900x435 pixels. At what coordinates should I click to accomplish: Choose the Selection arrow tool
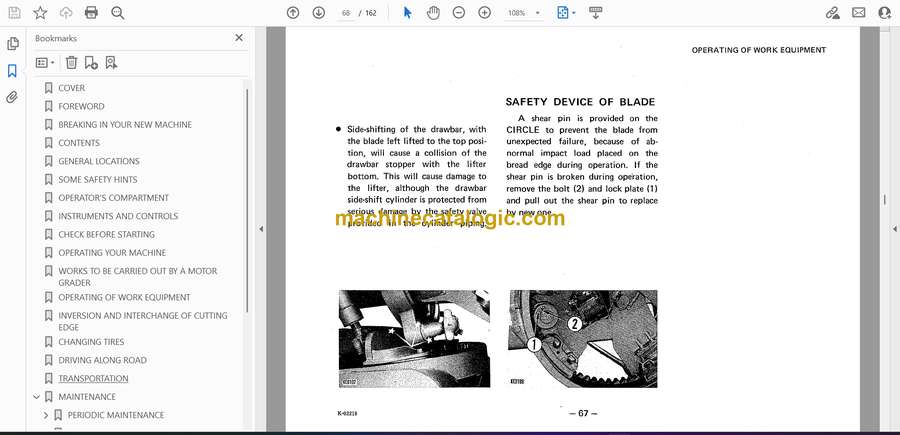(x=408, y=13)
